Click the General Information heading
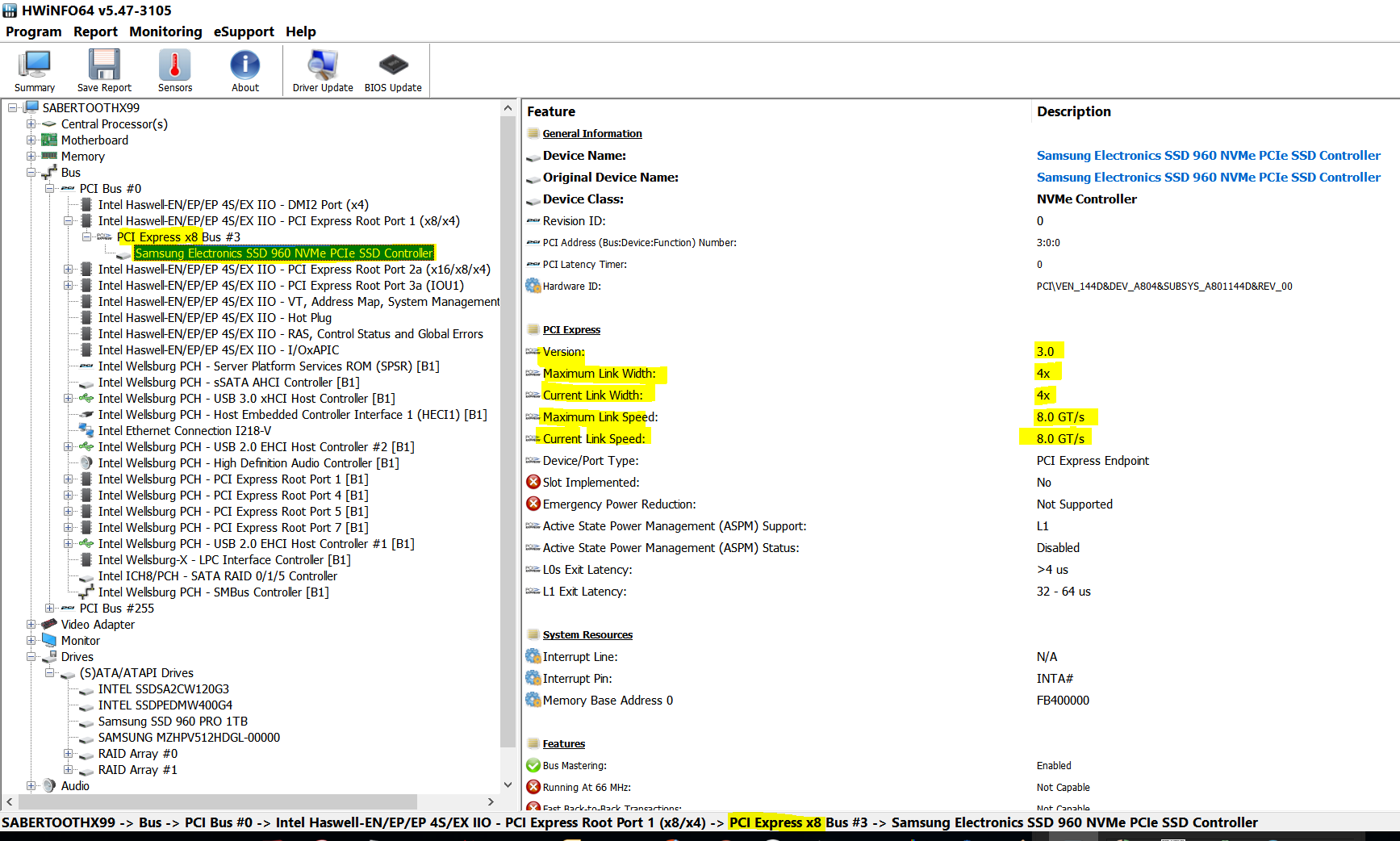The height and width of the screenshot is (841, 1400). (591, 133)
